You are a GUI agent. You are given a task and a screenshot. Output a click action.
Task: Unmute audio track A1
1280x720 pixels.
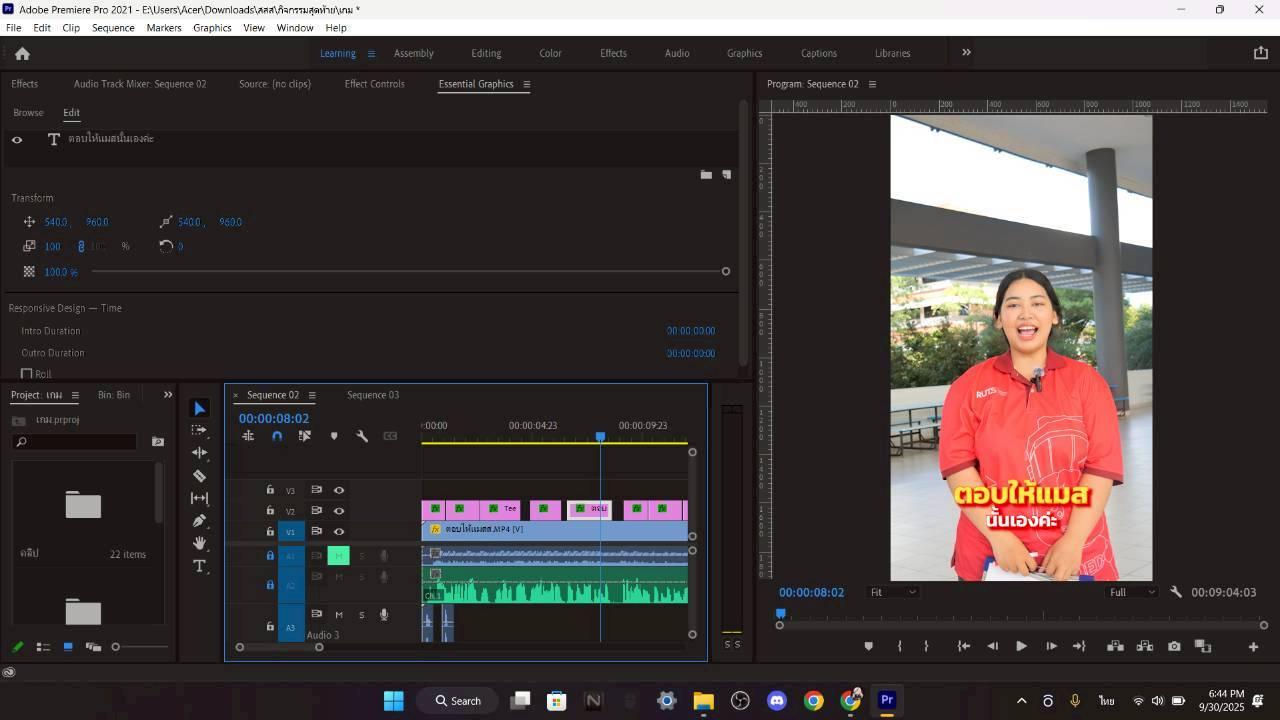pos(338,556)
